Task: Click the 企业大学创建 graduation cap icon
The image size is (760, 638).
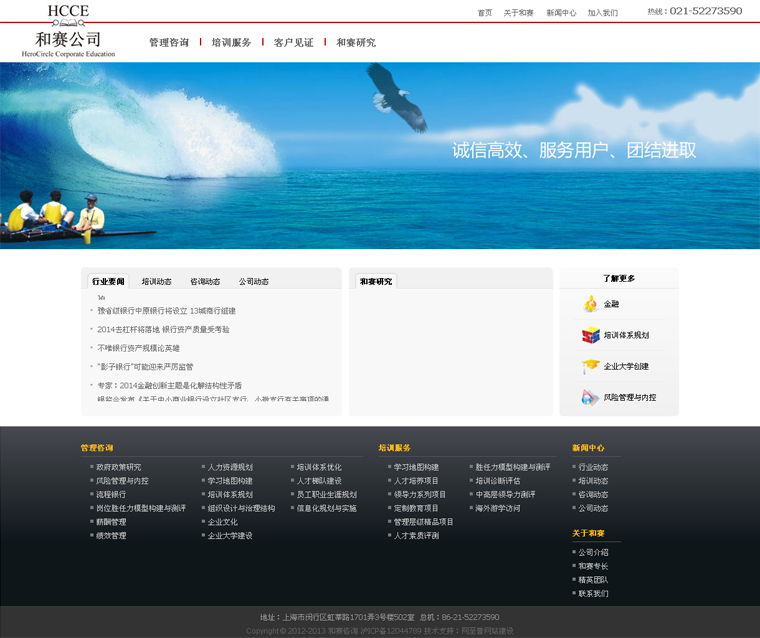Action: point(590,366)
